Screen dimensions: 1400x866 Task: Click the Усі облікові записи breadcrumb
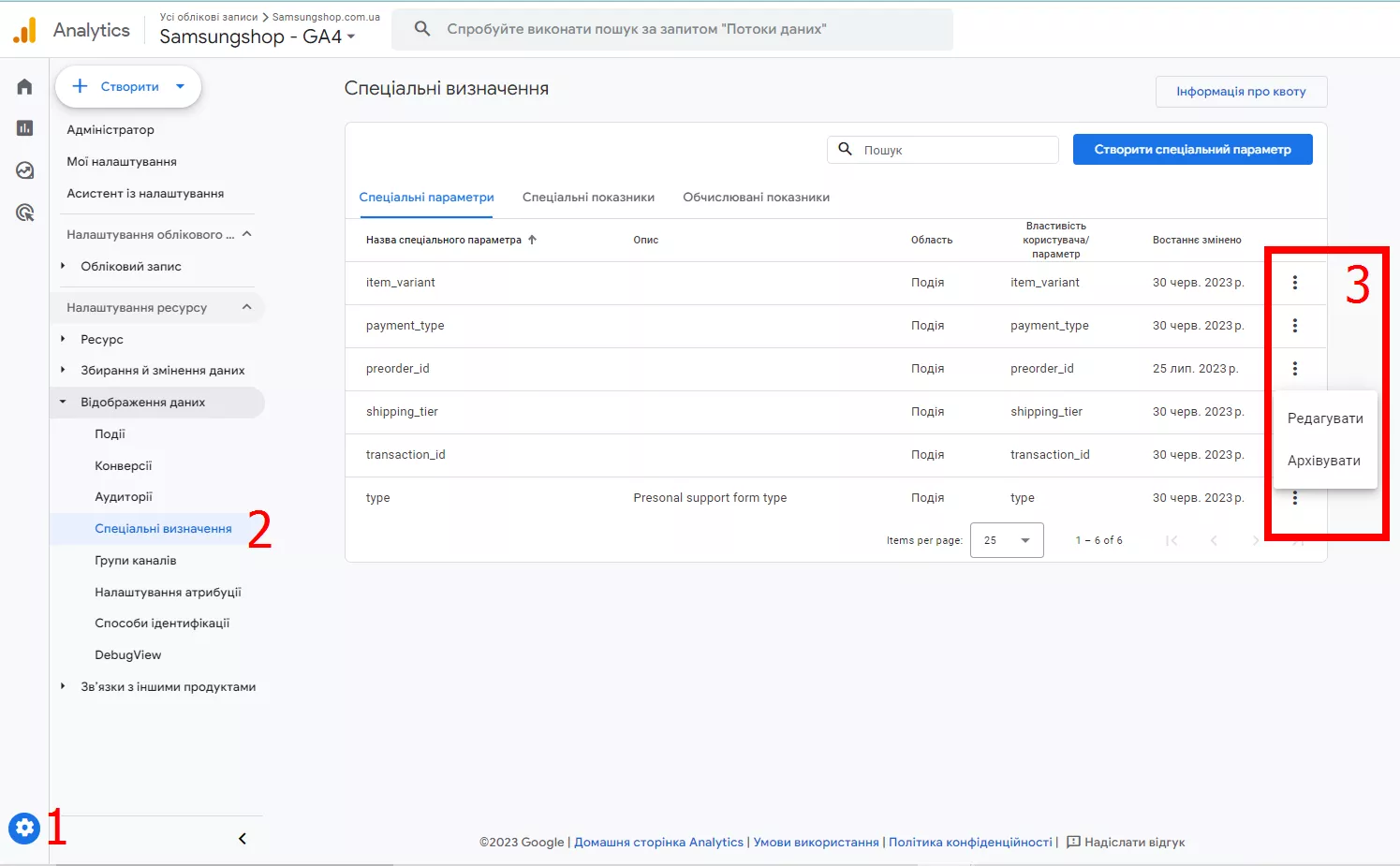(x=208, y=17)
